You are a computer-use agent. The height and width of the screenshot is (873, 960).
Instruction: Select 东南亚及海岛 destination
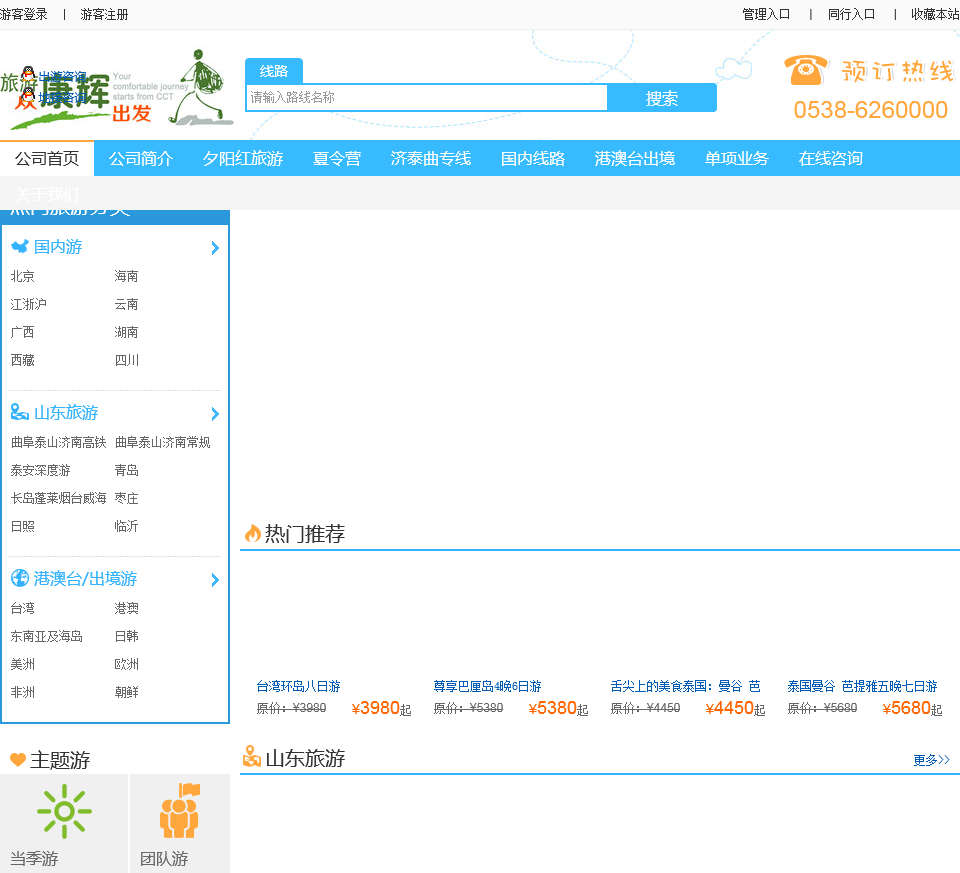pyautogui.click(x=47, y=636)
